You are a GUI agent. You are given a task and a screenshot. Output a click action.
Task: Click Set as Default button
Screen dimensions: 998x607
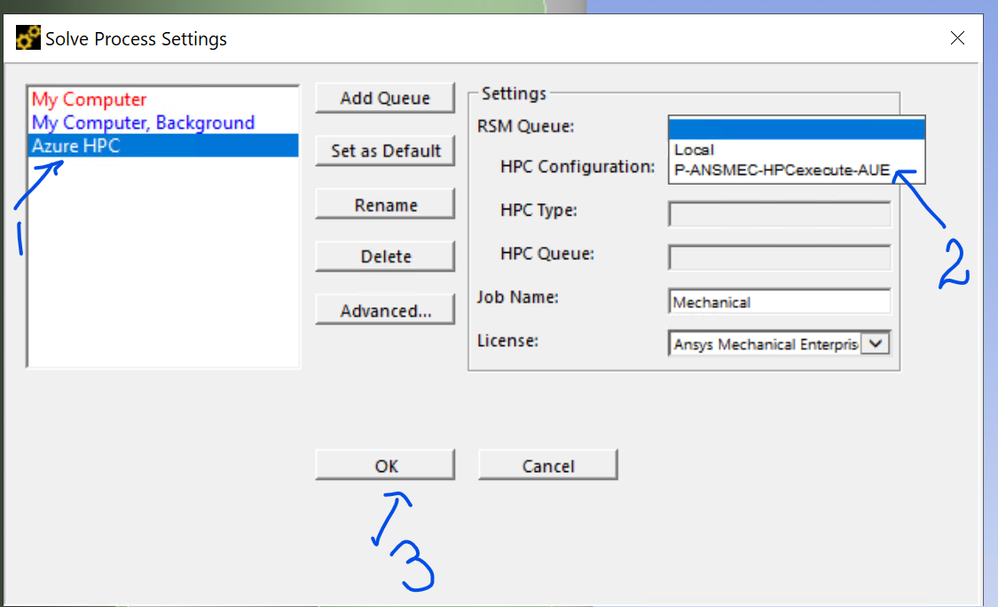385,151
